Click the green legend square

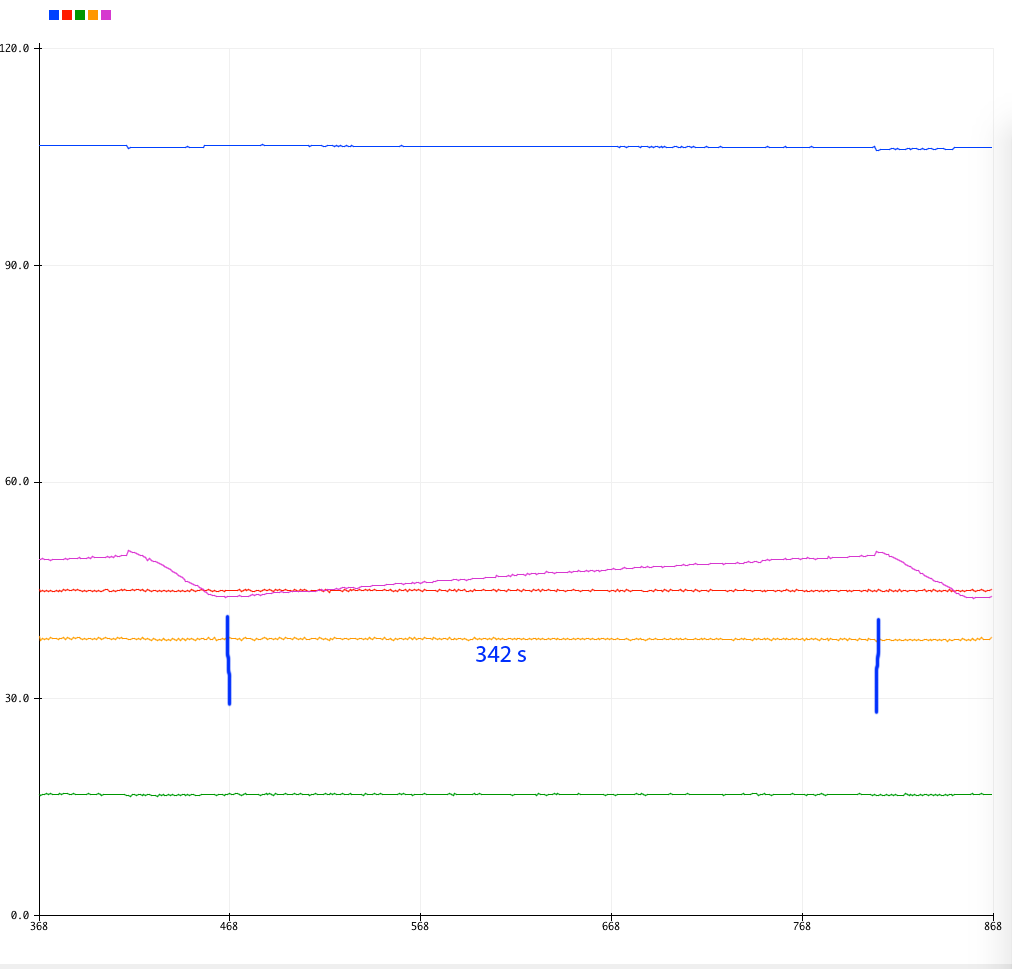pos(80,15)
